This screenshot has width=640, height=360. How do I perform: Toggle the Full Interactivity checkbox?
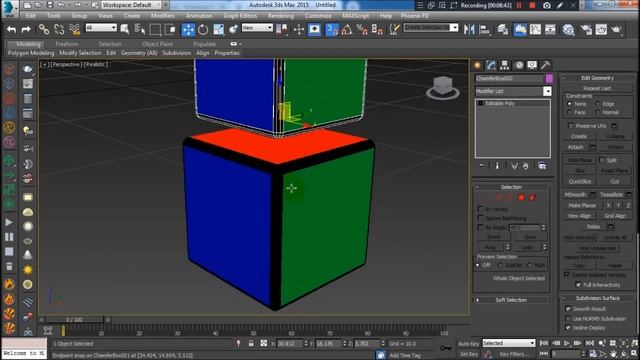pos(578,284)
